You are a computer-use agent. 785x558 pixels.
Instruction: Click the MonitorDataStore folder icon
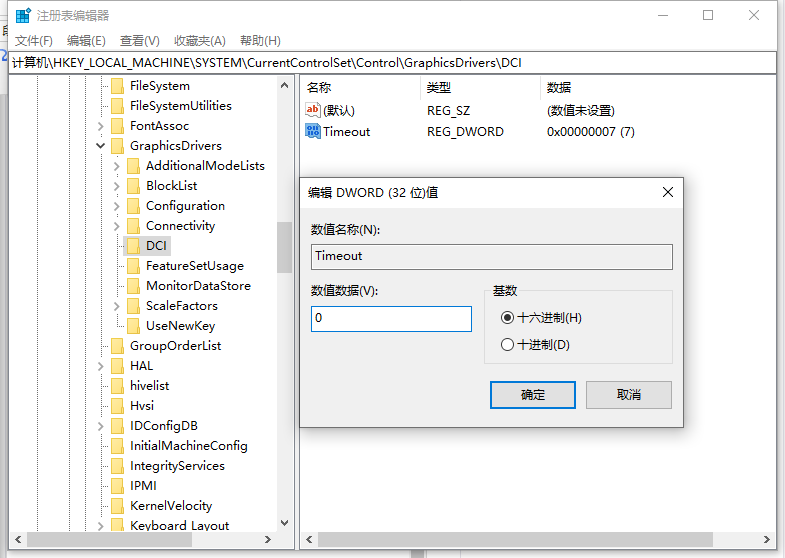tap(133, 286)
